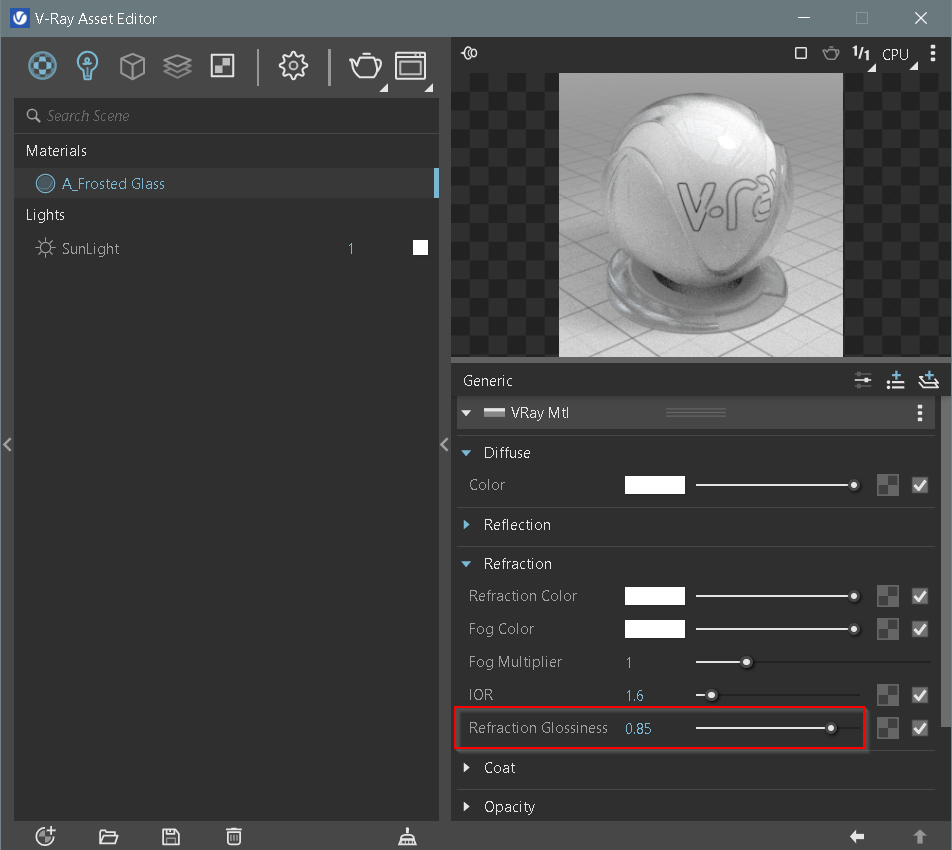Image resolution: width=952 pixels, height=850 pixels.
Task: Click the Lights list header
Action: [45, 215]
